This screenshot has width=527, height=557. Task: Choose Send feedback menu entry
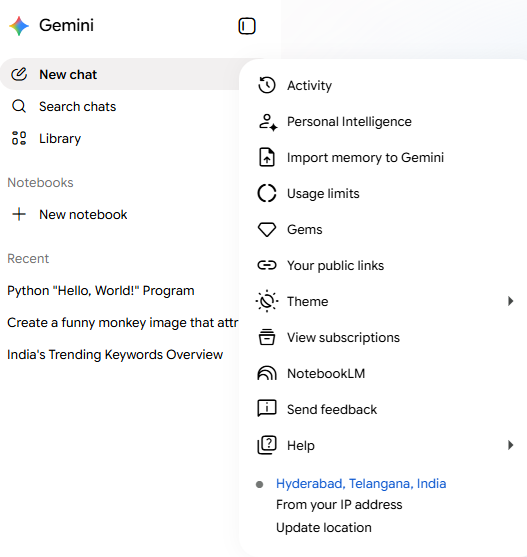pyautogui.click(x=383, y=409)
